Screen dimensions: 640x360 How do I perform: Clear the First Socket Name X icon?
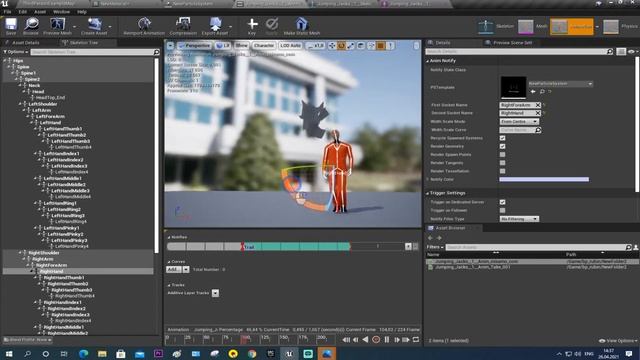(538, 105)
